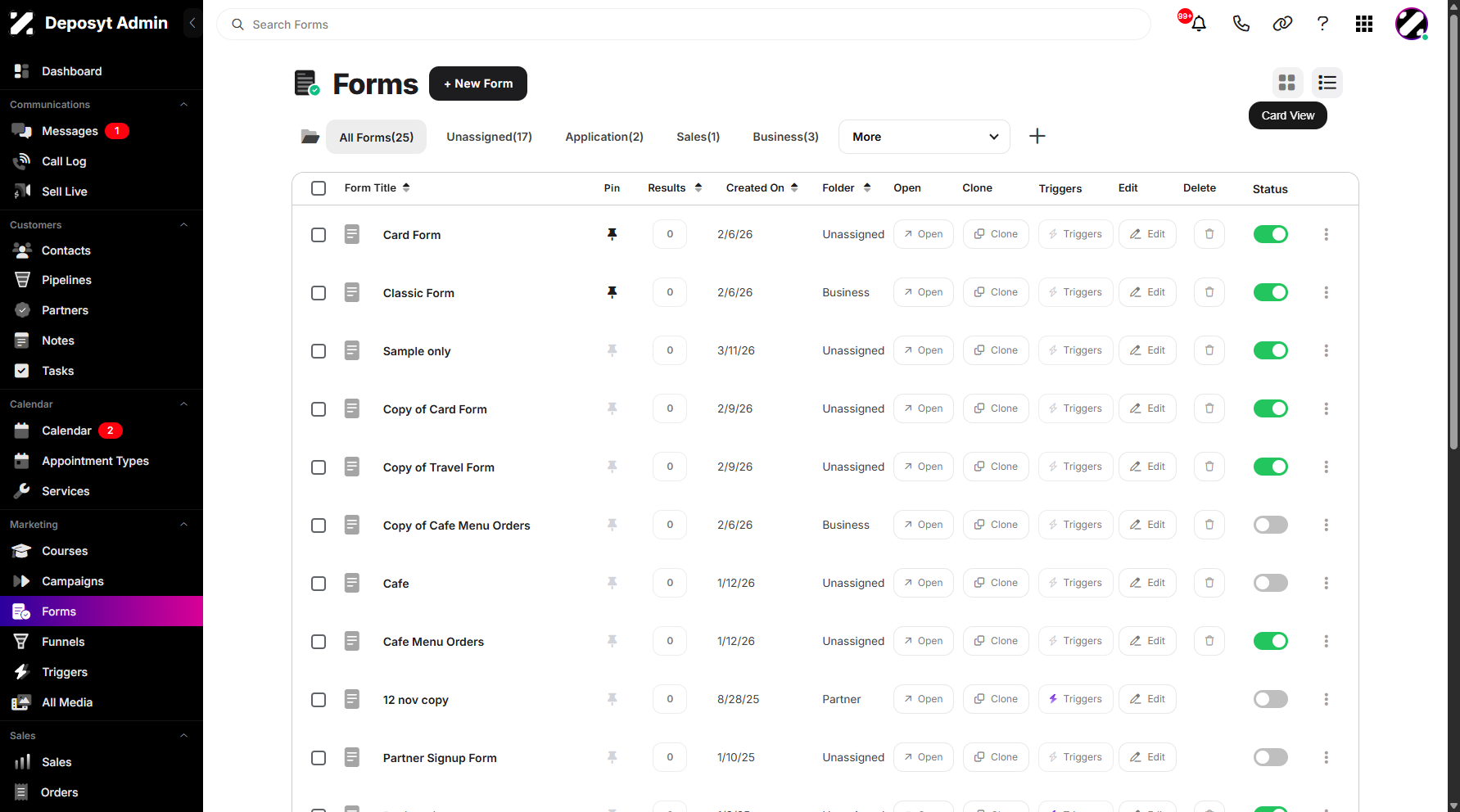The image size is (1460, 812).
Task: Enable the Copy of Cafe Menu Orders status
Action: pos(1271,525)
